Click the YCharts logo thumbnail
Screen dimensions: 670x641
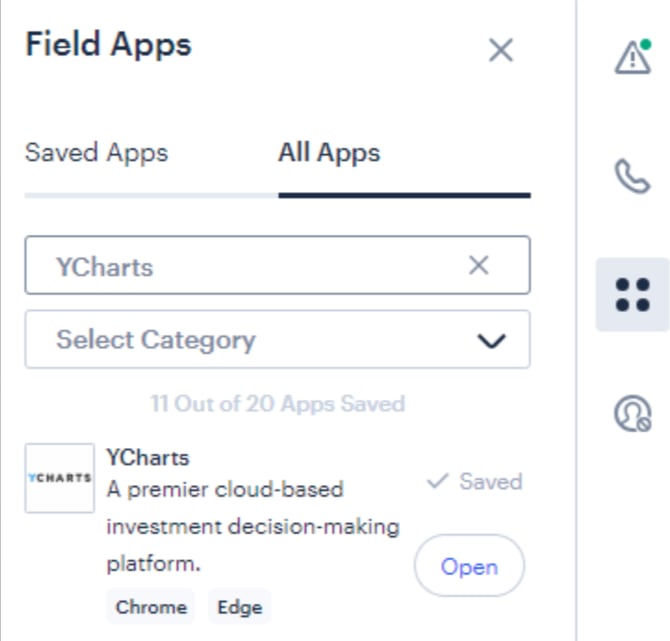pos(59,478)
